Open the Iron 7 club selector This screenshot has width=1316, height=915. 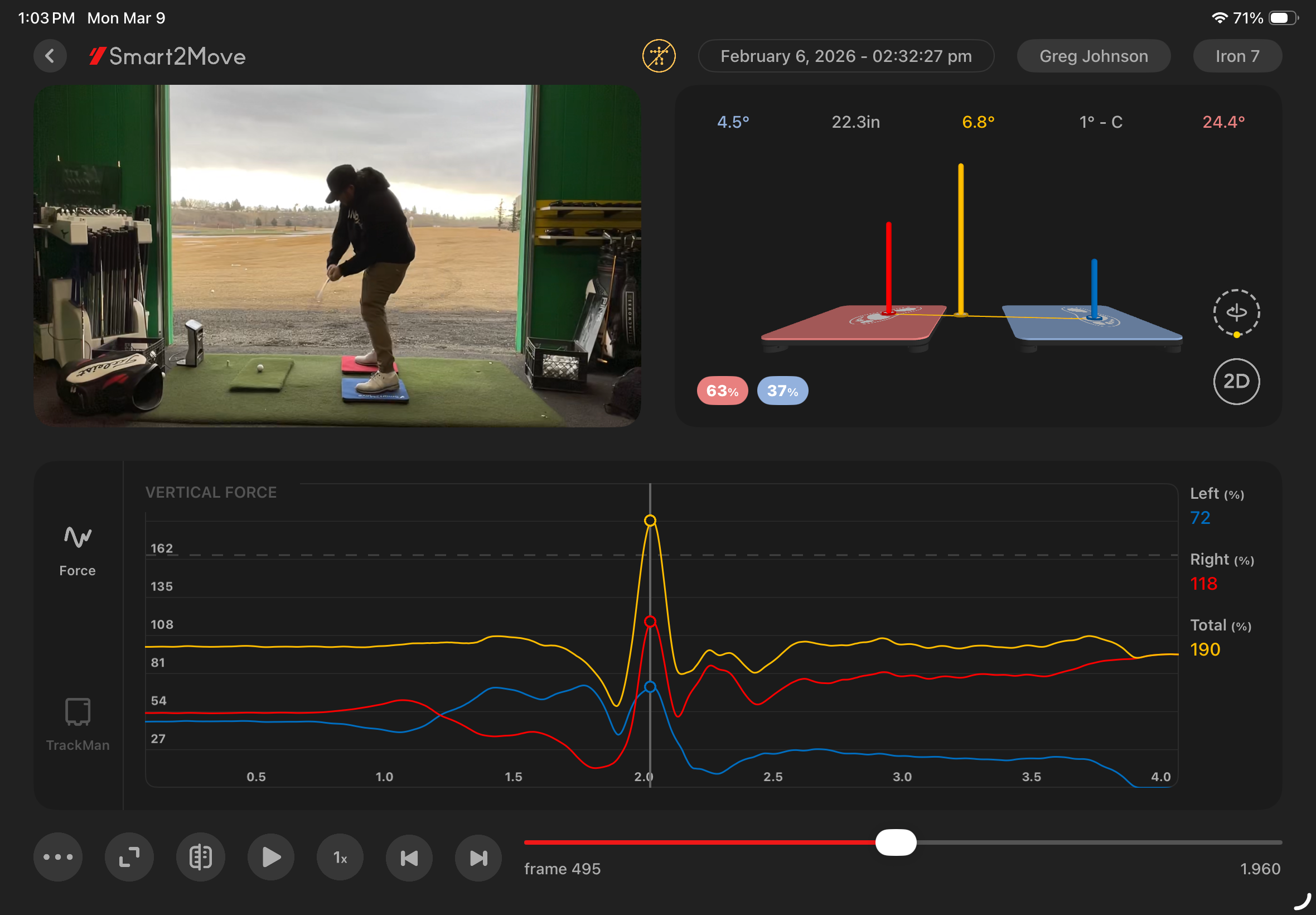tap(1237, 56)
